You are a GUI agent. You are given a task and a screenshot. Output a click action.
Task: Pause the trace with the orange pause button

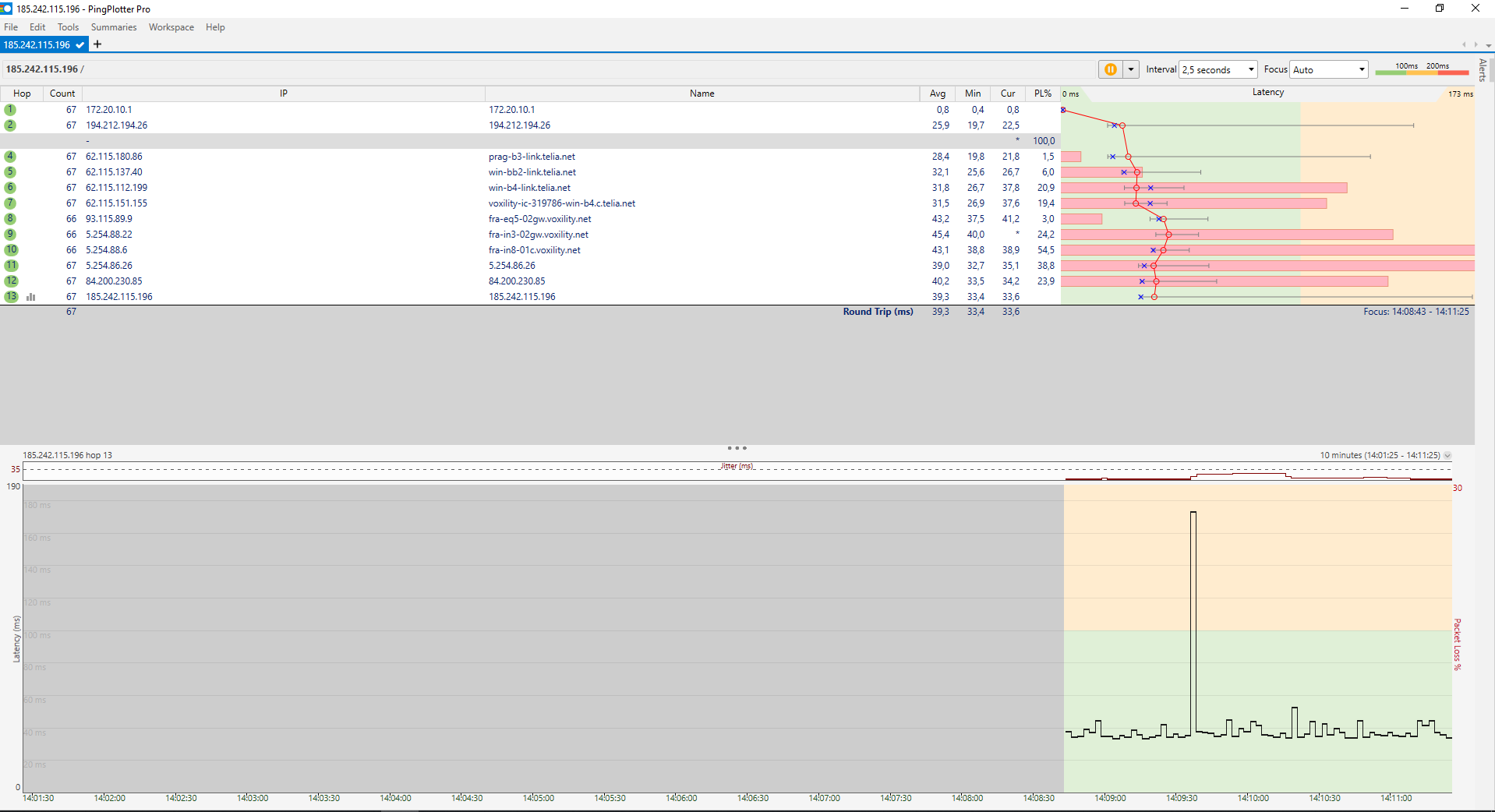1110,69
